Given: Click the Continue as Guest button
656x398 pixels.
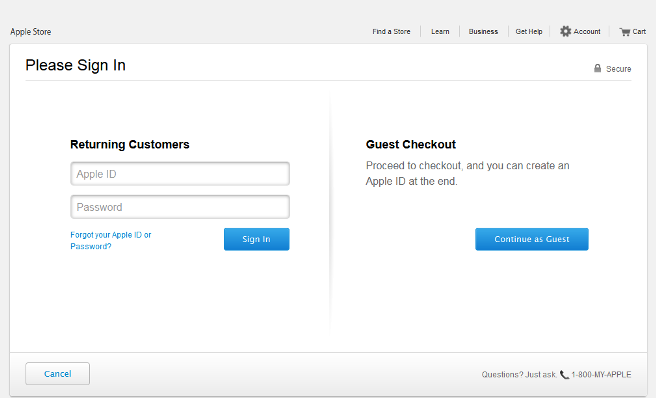Looking at the screenshot, I should (x=532, y=239).
